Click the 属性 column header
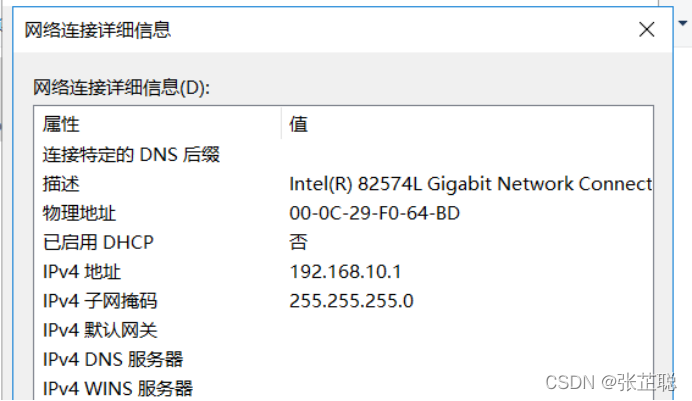Screen dimensions: 692x401 coord(61,125)
